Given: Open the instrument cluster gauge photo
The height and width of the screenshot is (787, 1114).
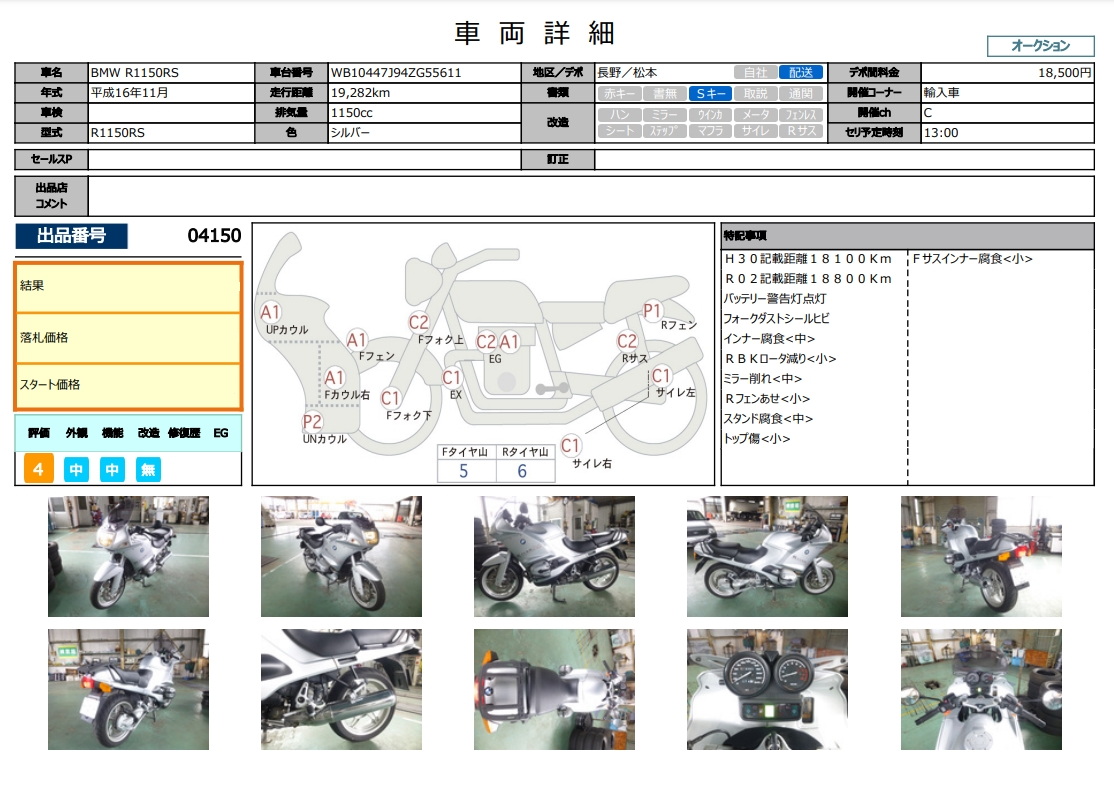Looking at the screenshot, I should (767, 689).
